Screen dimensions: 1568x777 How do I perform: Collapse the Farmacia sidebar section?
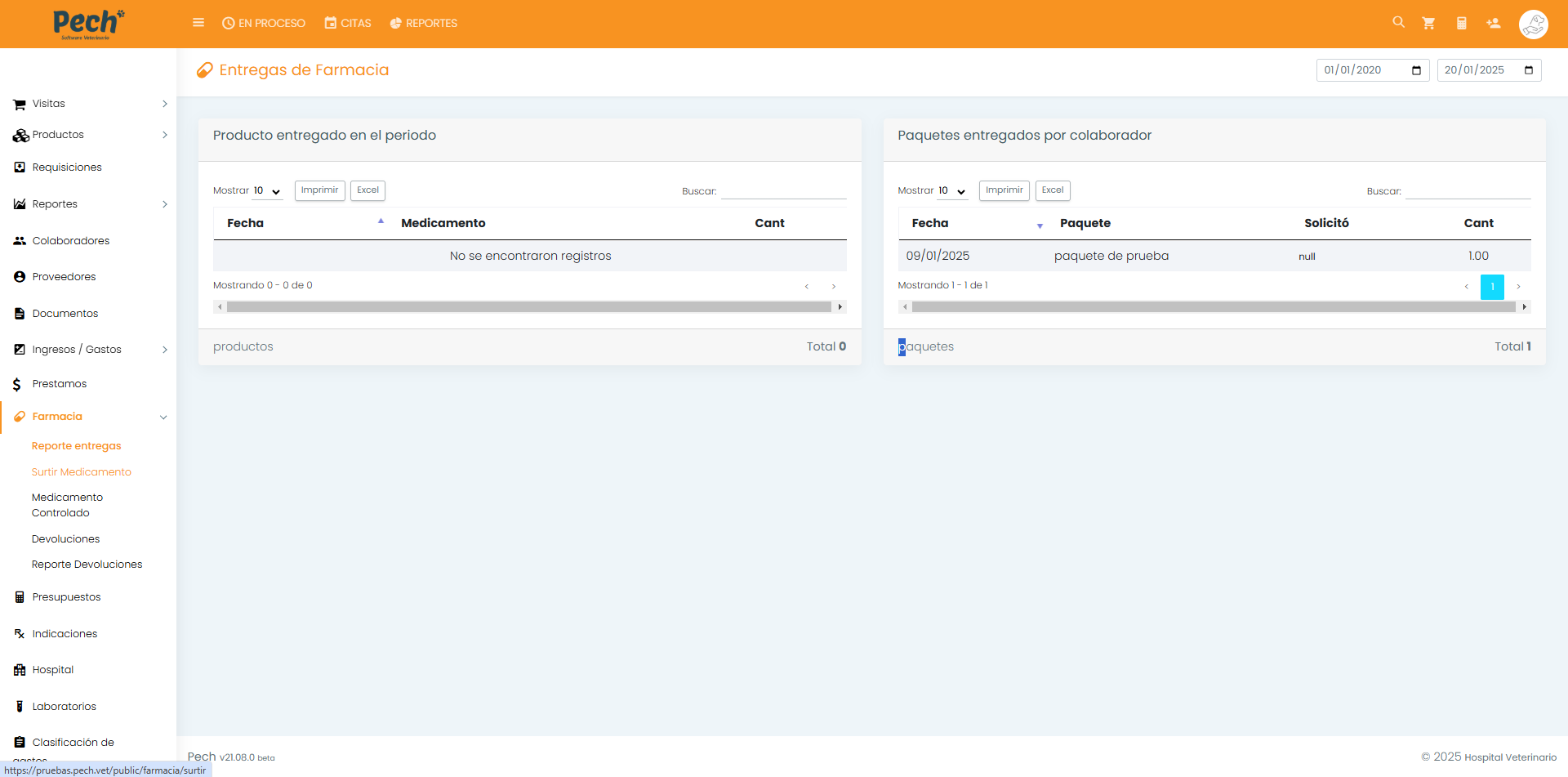pyautogui.click(x=90, y=417)
